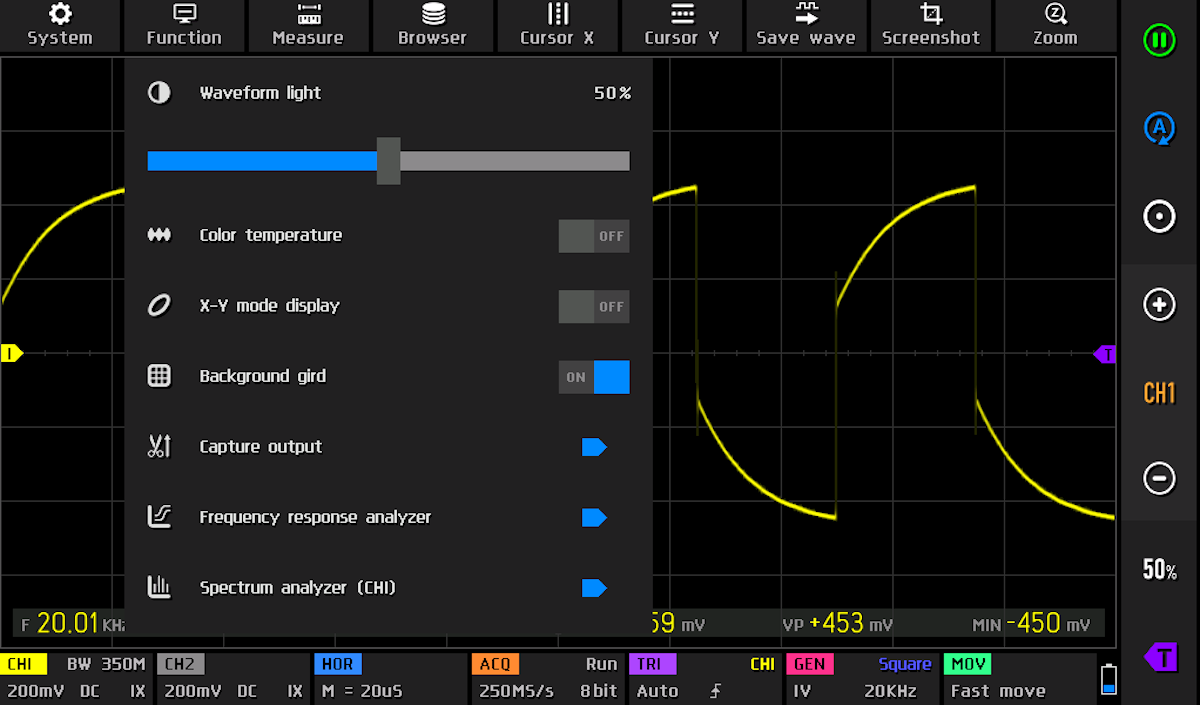Click the minus icon below CH1
This screenshot has width=1200, height=705.
pyautogui.click(x=1159, y=478)
